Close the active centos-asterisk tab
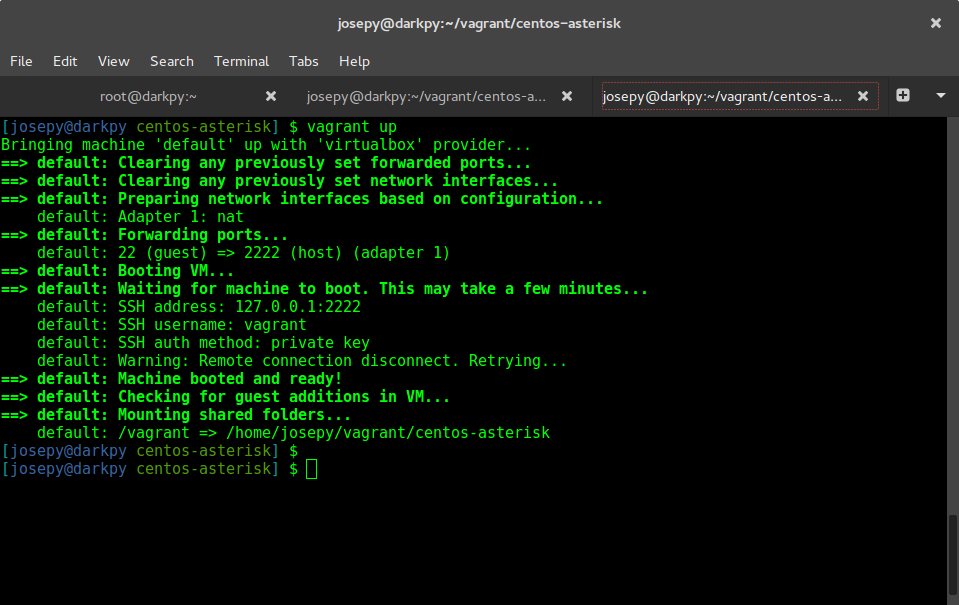The image size is (959, 605). [x=863, y=96]
